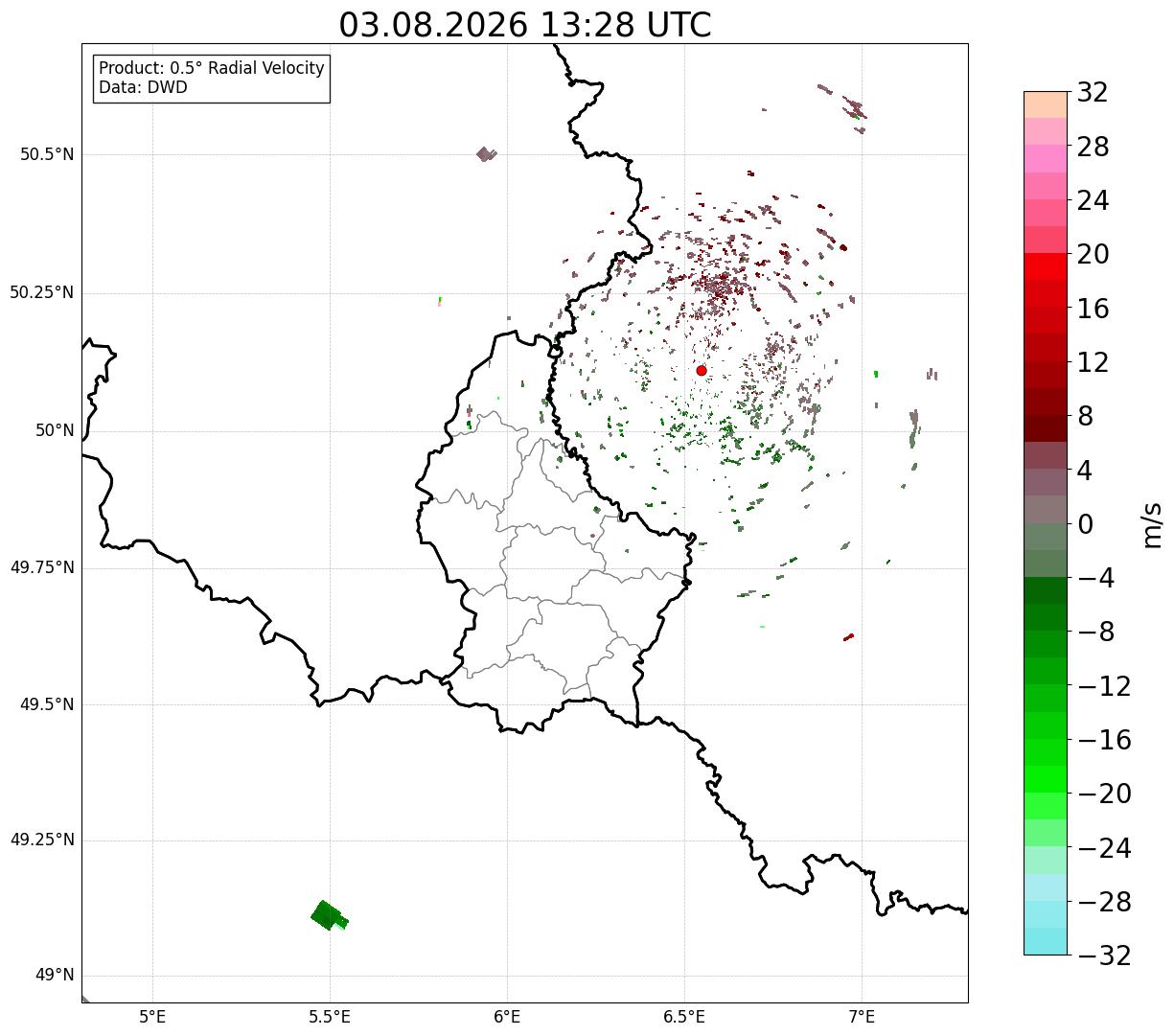This screenshot has height=1036, width=1174.
Task: Click the small echo blob near 50.5°N
Action: 486,154
